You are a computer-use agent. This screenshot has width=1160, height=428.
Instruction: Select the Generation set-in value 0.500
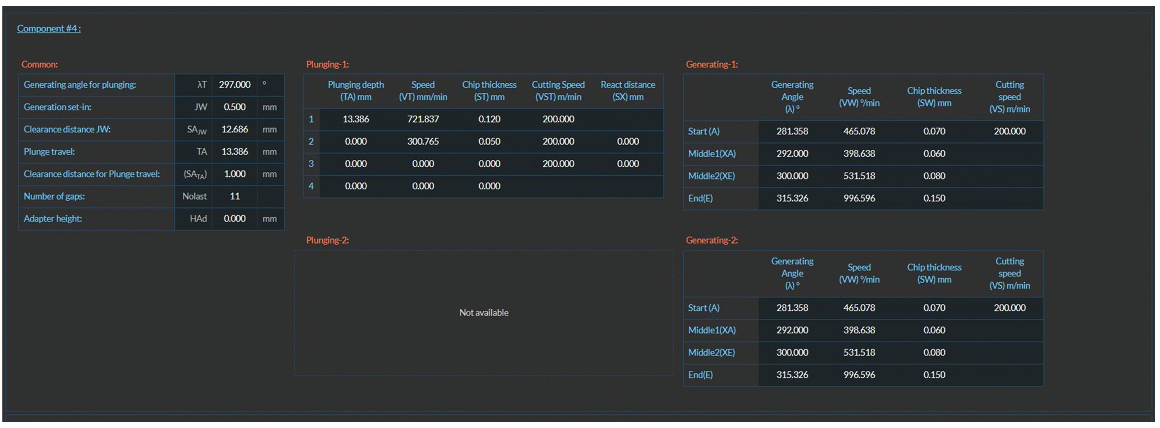point(235,107)
